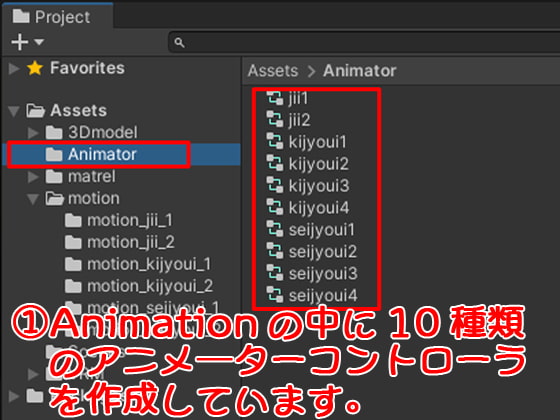Select the seijyoui4 animator controller

click(312, 295)
